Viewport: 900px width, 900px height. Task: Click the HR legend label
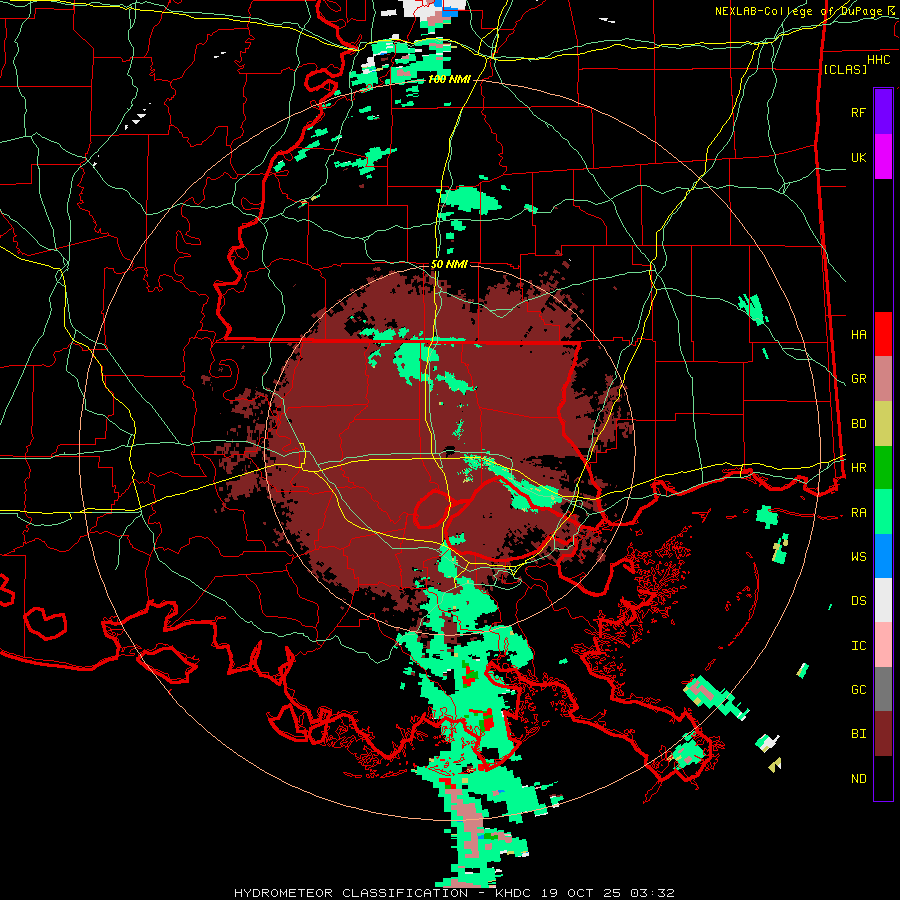tap(858, 468)
